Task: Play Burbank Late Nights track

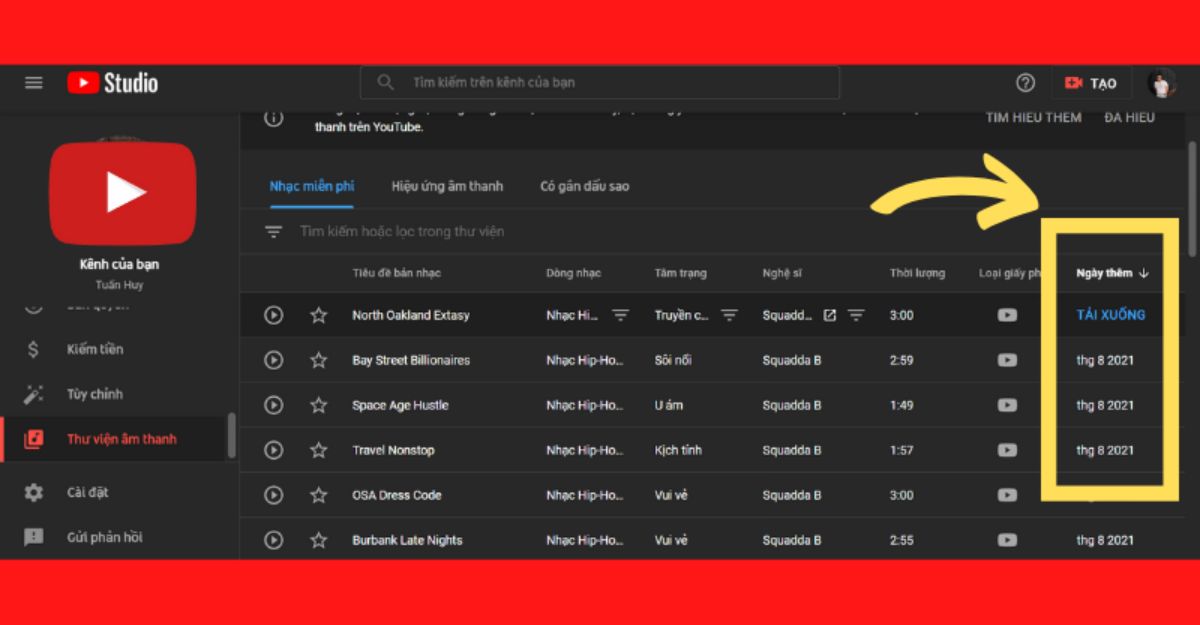Action: pos(273,540)
